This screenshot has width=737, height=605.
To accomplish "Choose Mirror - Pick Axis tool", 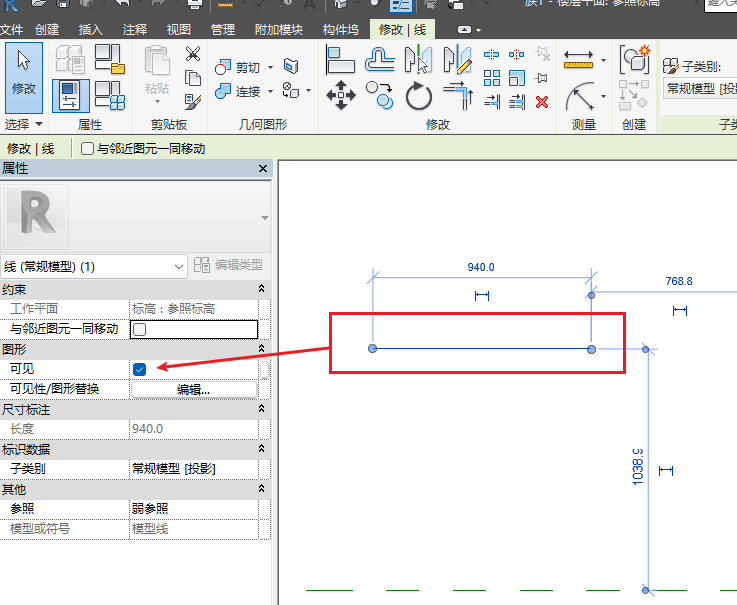I will click(418, 59).
